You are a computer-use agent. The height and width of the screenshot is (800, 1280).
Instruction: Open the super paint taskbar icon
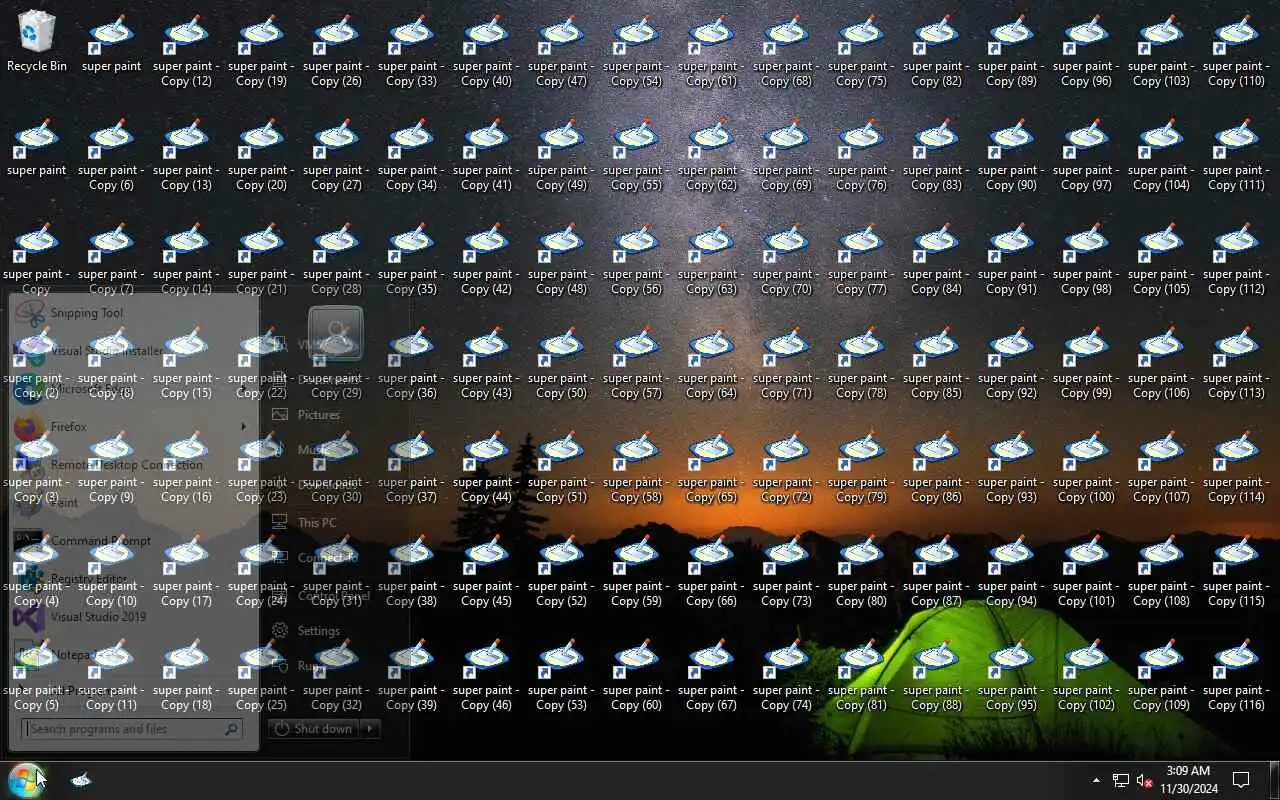click(81, 780)
